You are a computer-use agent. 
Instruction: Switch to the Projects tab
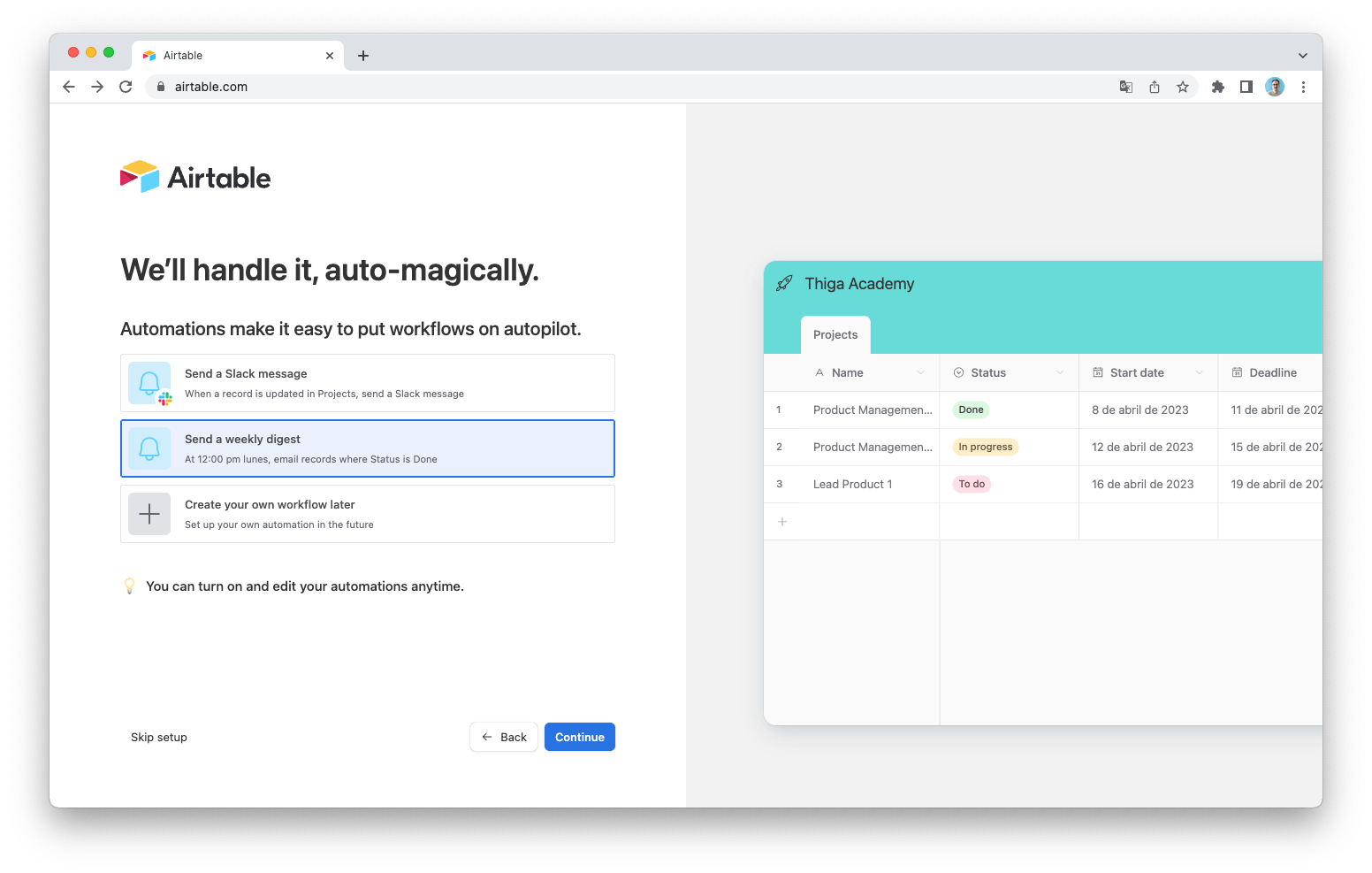(x=835, y=334)
